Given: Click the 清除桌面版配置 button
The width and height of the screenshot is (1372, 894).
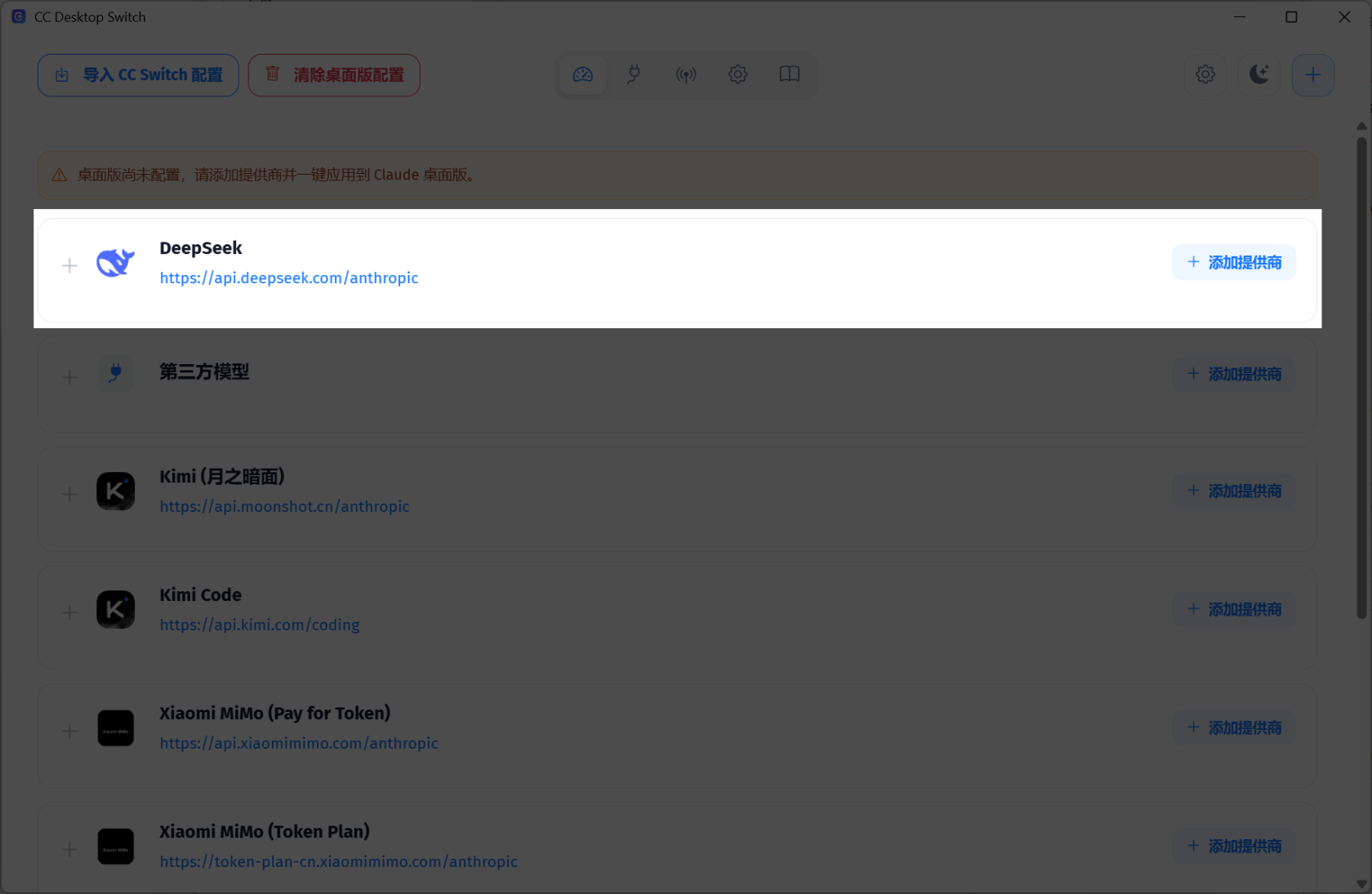Looking at the screenshot, I should pyautogui.click(x=334, y=75).
